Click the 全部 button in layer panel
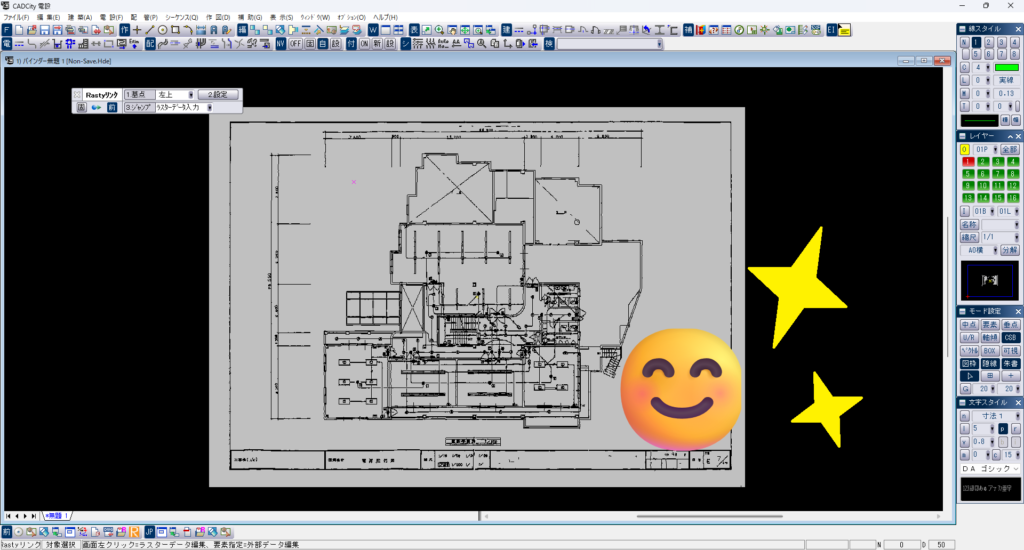Viewport: 1024px width, 550px height. 1010,150
